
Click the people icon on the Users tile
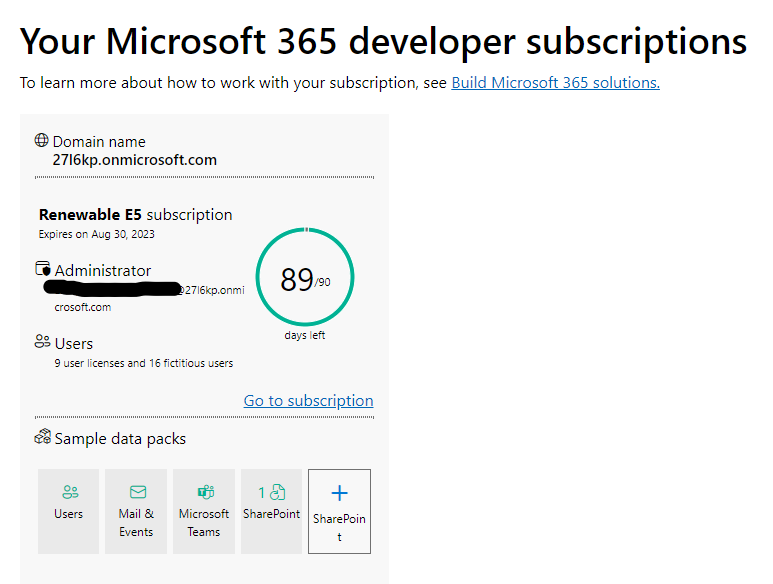[70, 492]
